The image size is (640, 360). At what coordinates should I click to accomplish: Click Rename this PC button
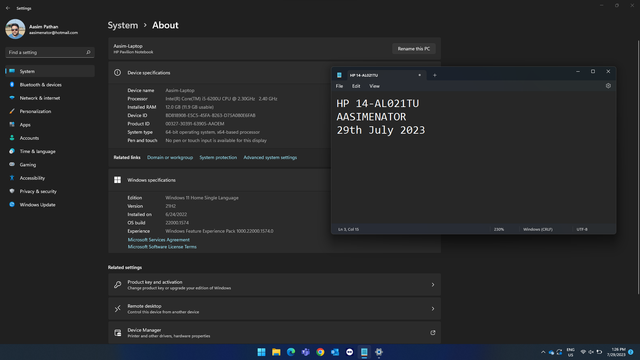(x=413, y=49)
